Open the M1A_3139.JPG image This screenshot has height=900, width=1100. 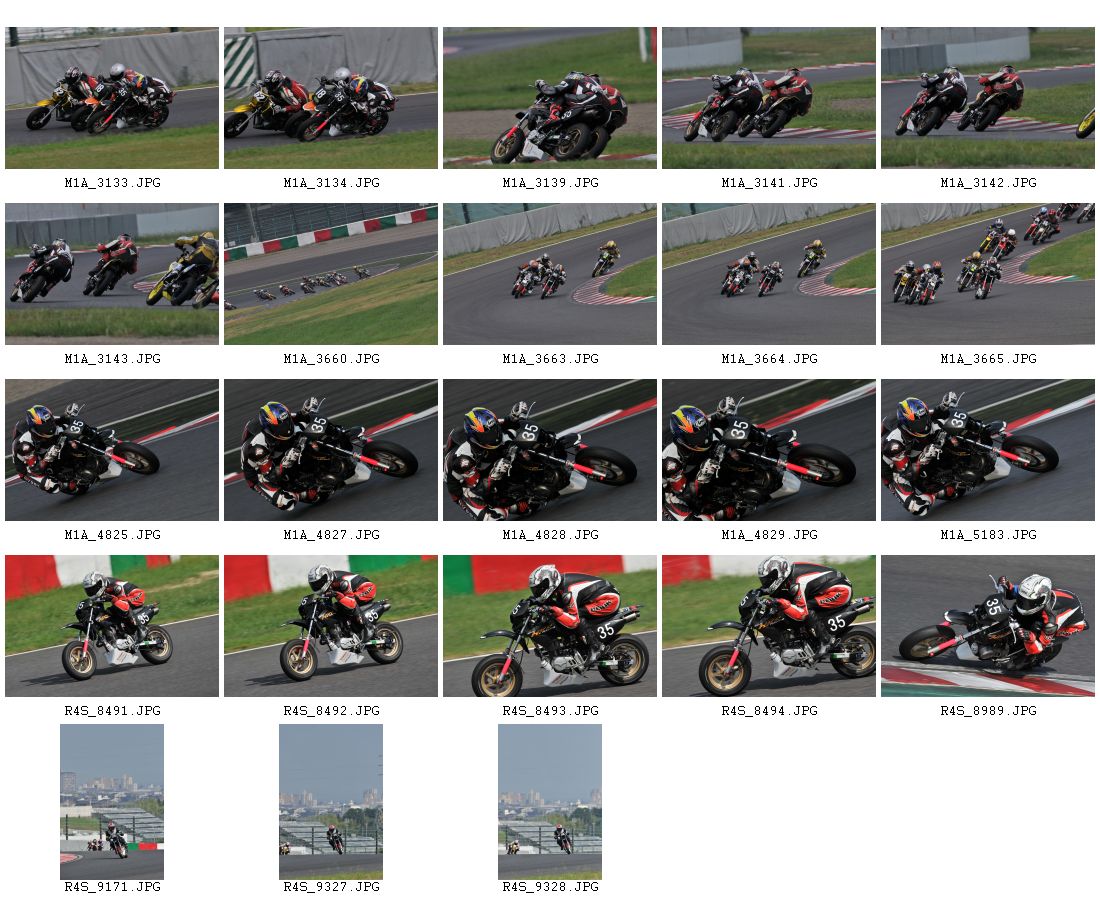coord(549,98)
